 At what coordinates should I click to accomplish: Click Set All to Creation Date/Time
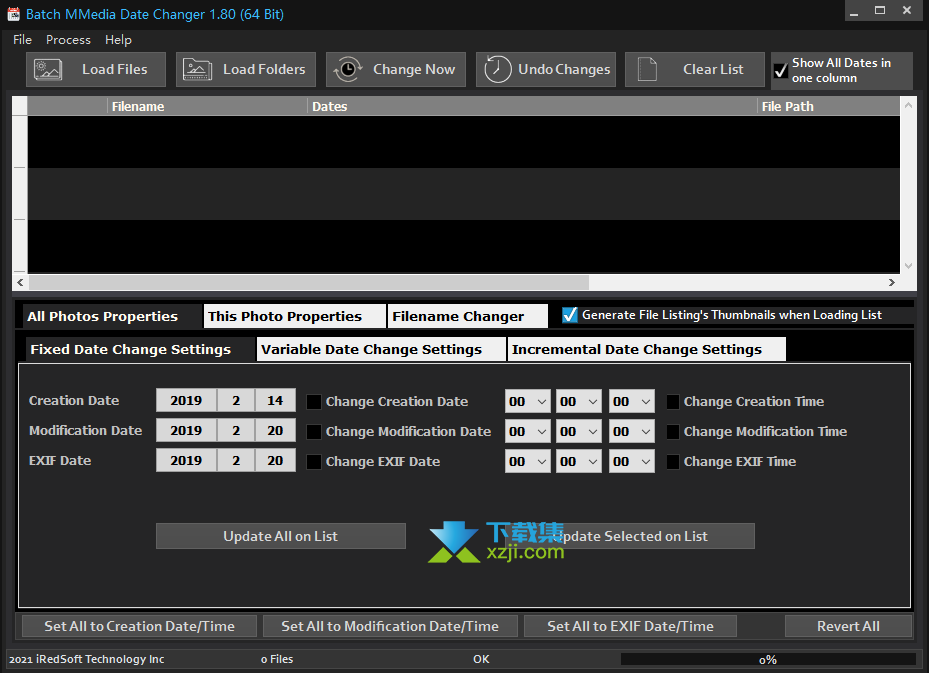(x=139, y=626)
